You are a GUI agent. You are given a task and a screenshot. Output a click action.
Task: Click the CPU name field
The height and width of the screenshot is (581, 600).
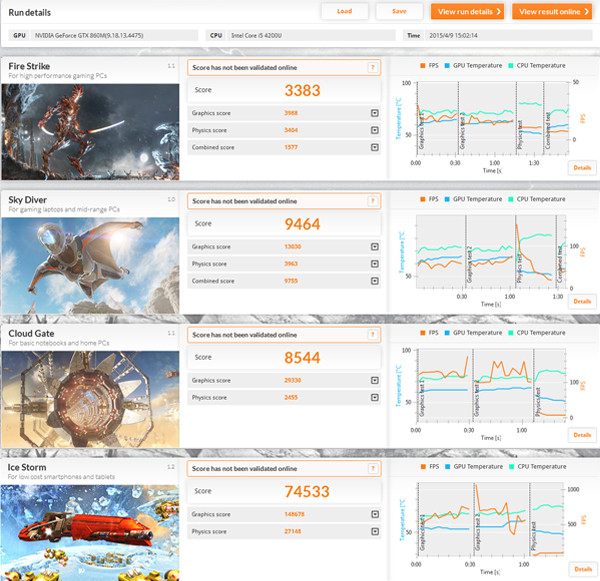pyautogui.click(x=311, y=35)
